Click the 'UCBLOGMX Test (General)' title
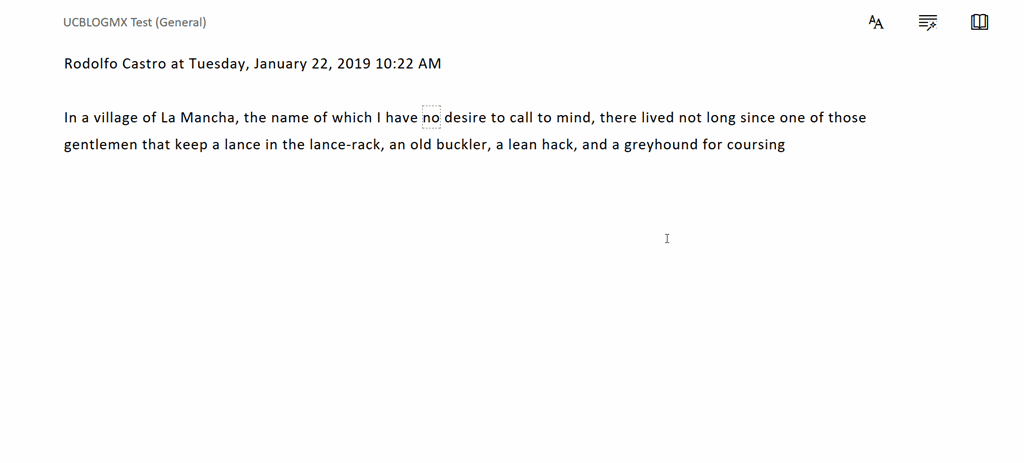The width and height of the screenshot is (1024, 463). click(135, 22)
